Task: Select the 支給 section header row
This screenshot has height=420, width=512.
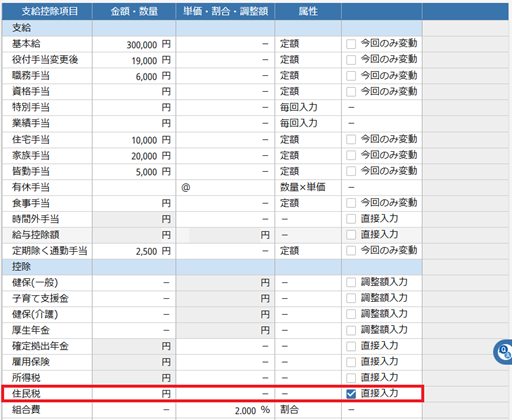Action: (x=212, y=28)
